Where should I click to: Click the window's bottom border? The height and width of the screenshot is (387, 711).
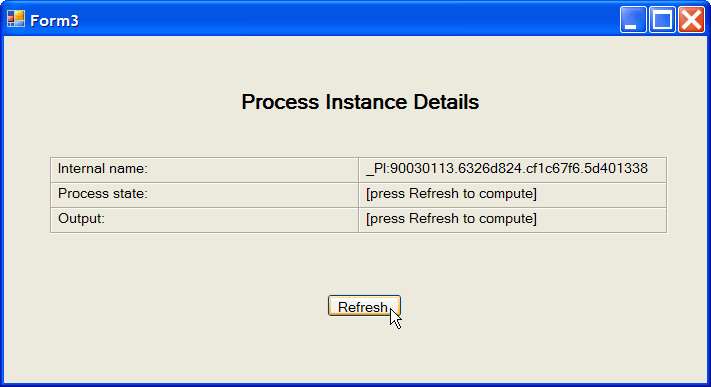[356, 385]
